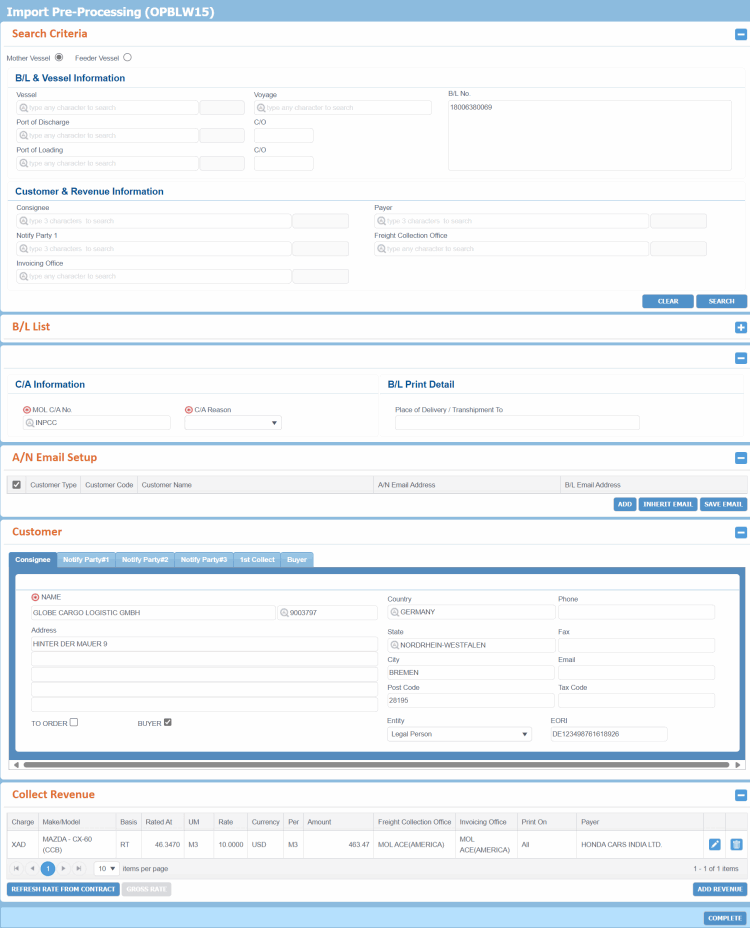Image resolution: width=750 pixels, height=928 pixels.
Task: Click the Post Code field
Action: point(471,700)
